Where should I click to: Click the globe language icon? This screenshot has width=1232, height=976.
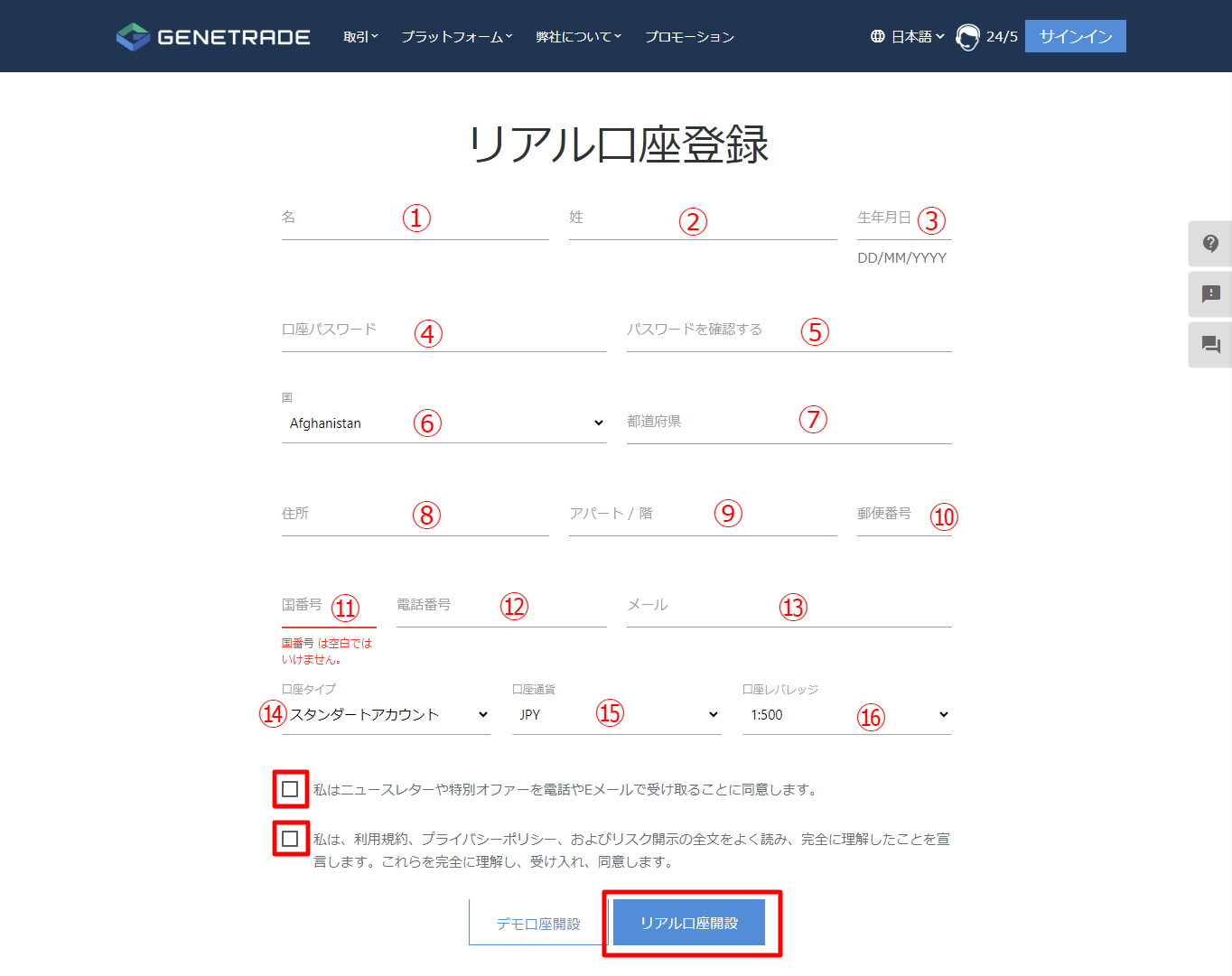click(877, 37)
